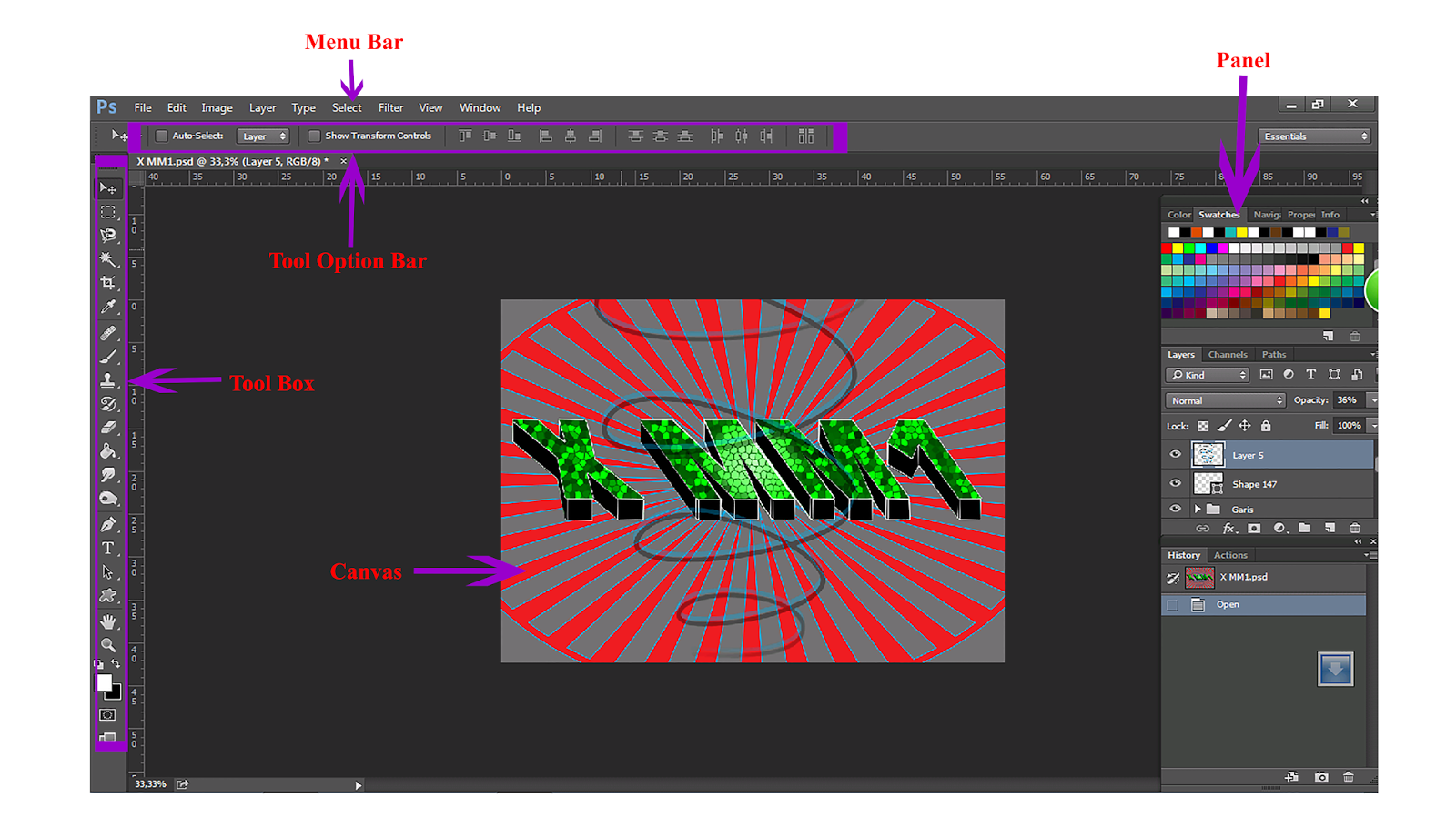
Task: Switch to the Color panel tab
Action: 1179,215
